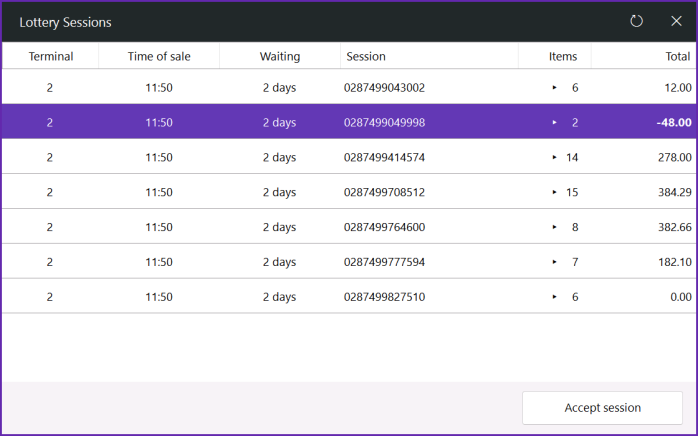This screenshot has height=436, width=698.
Task: Select session number 0287499764600
Action: click(x=384, y=227)
